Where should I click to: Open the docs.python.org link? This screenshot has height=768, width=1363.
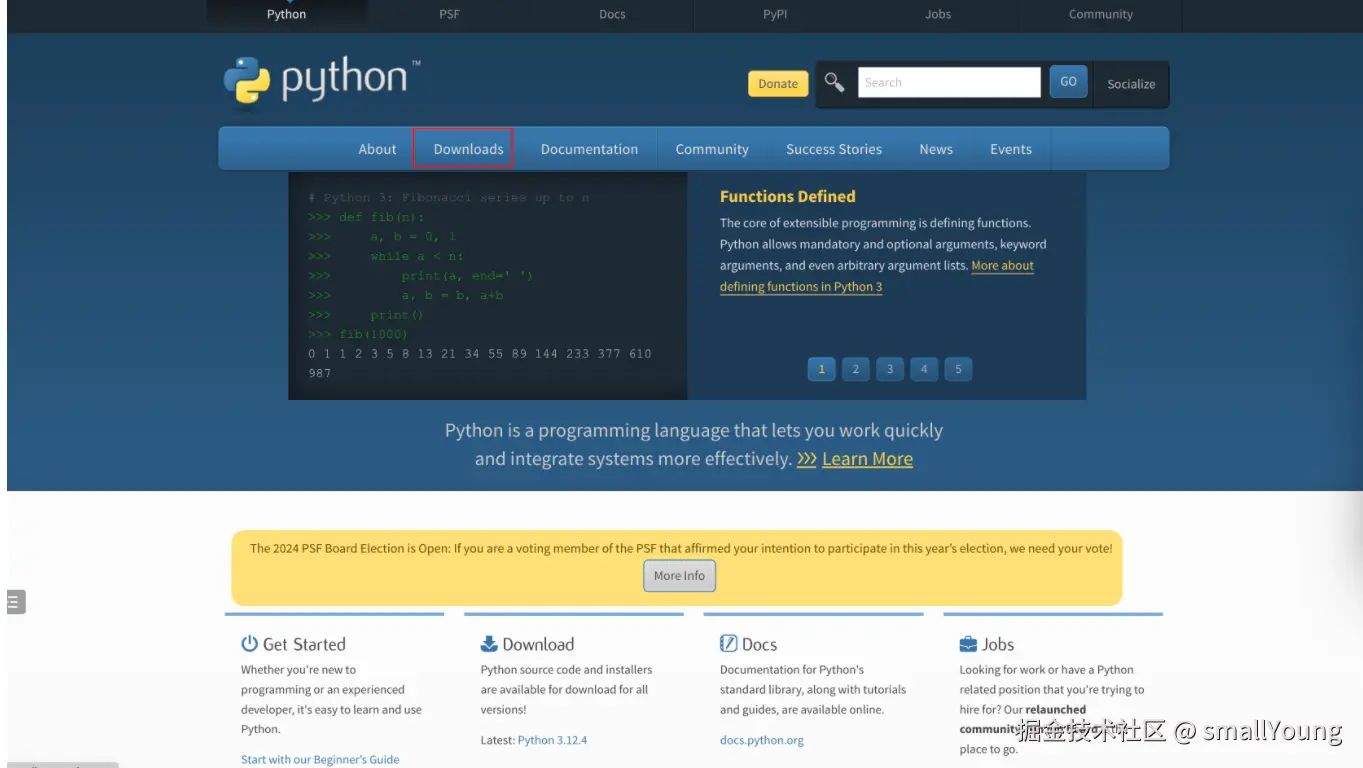pyautogui.click(x=762, y=740)
